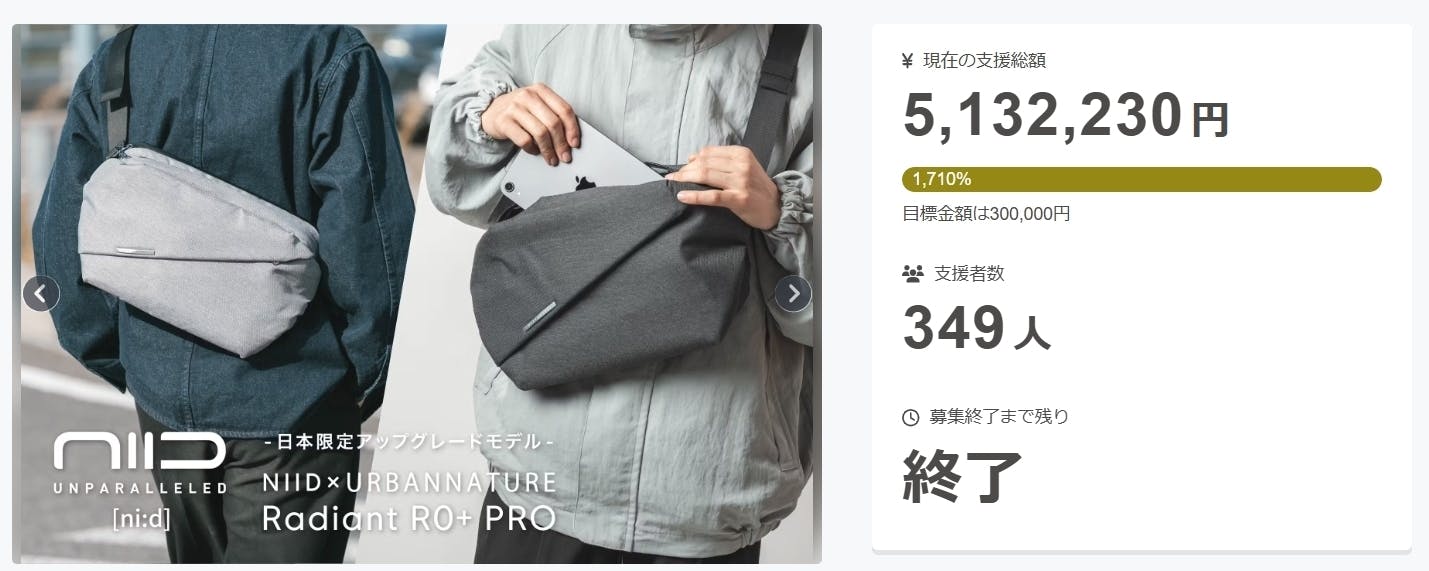This screenshot has width=1429, height=571.
Task: Click the Radiant R0+ PRO product title
Action: point(408,518)
